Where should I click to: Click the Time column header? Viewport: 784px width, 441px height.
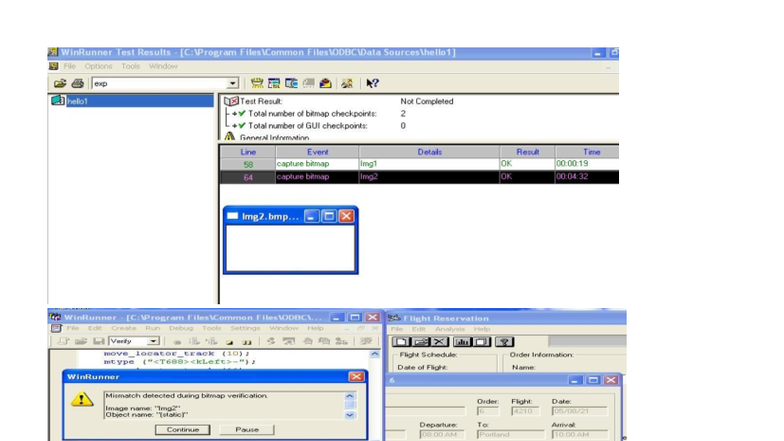pos(592,152)
